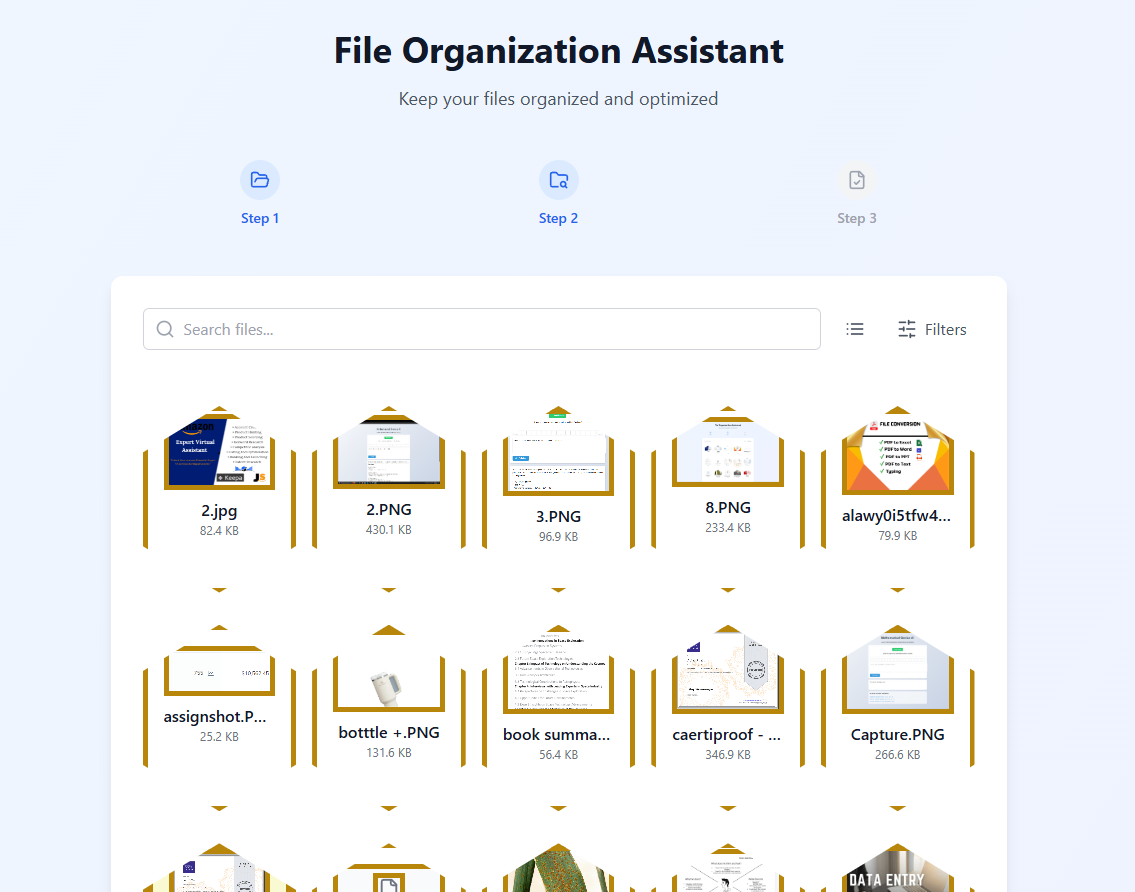
Task: Open the document icon thumbnail in bottom row
Action: click(x=389, y=878)
